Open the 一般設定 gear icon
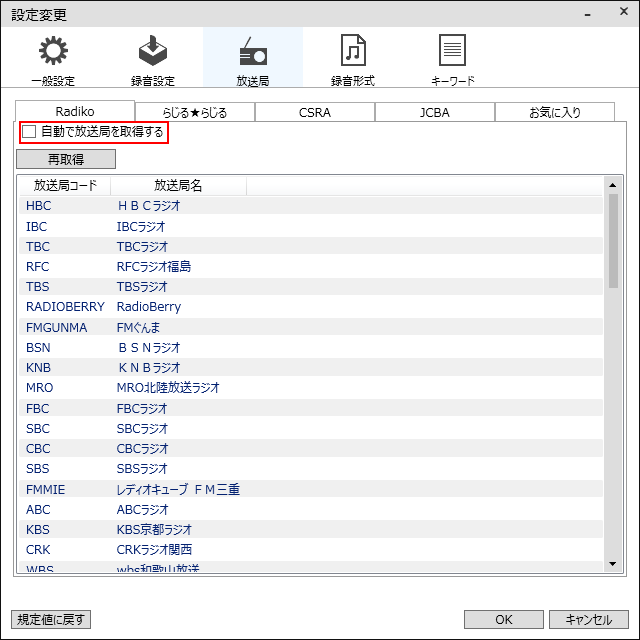This screenshot has width=640, height=640. tap(53, 51)
